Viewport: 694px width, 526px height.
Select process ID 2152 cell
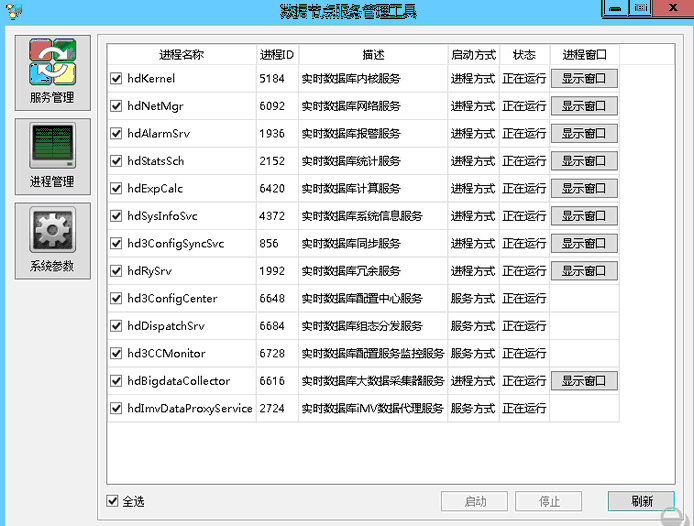click(x=277, y=161)
